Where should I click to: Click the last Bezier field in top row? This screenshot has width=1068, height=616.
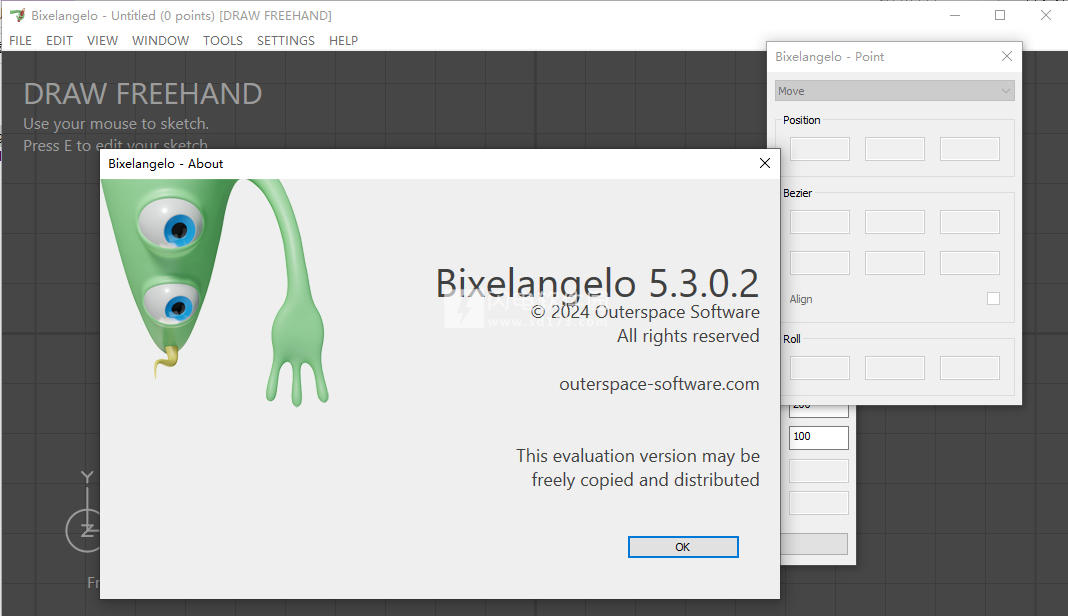(969, 222)
